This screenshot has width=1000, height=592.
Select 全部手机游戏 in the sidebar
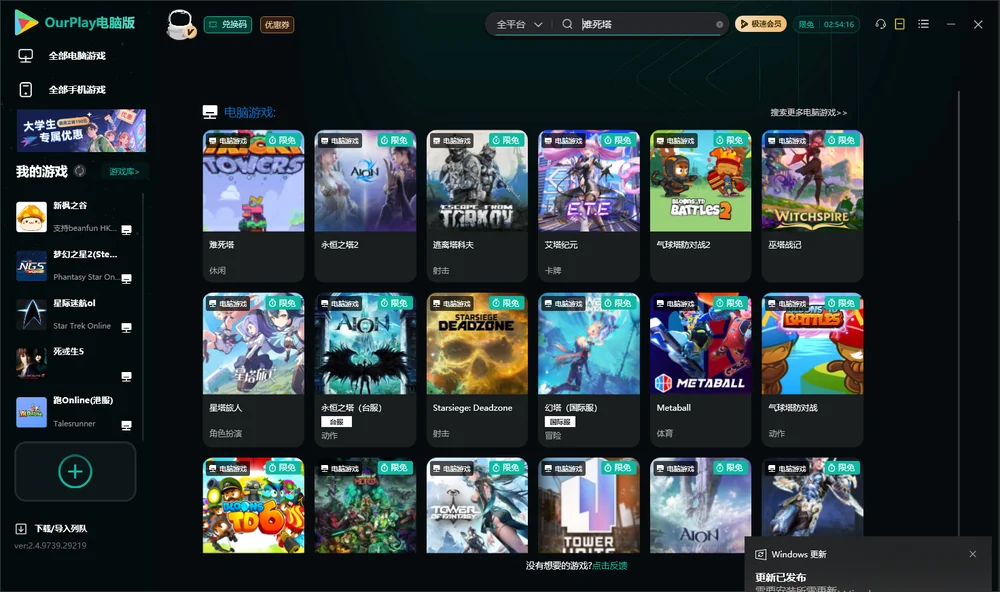[x=77, y=90]
